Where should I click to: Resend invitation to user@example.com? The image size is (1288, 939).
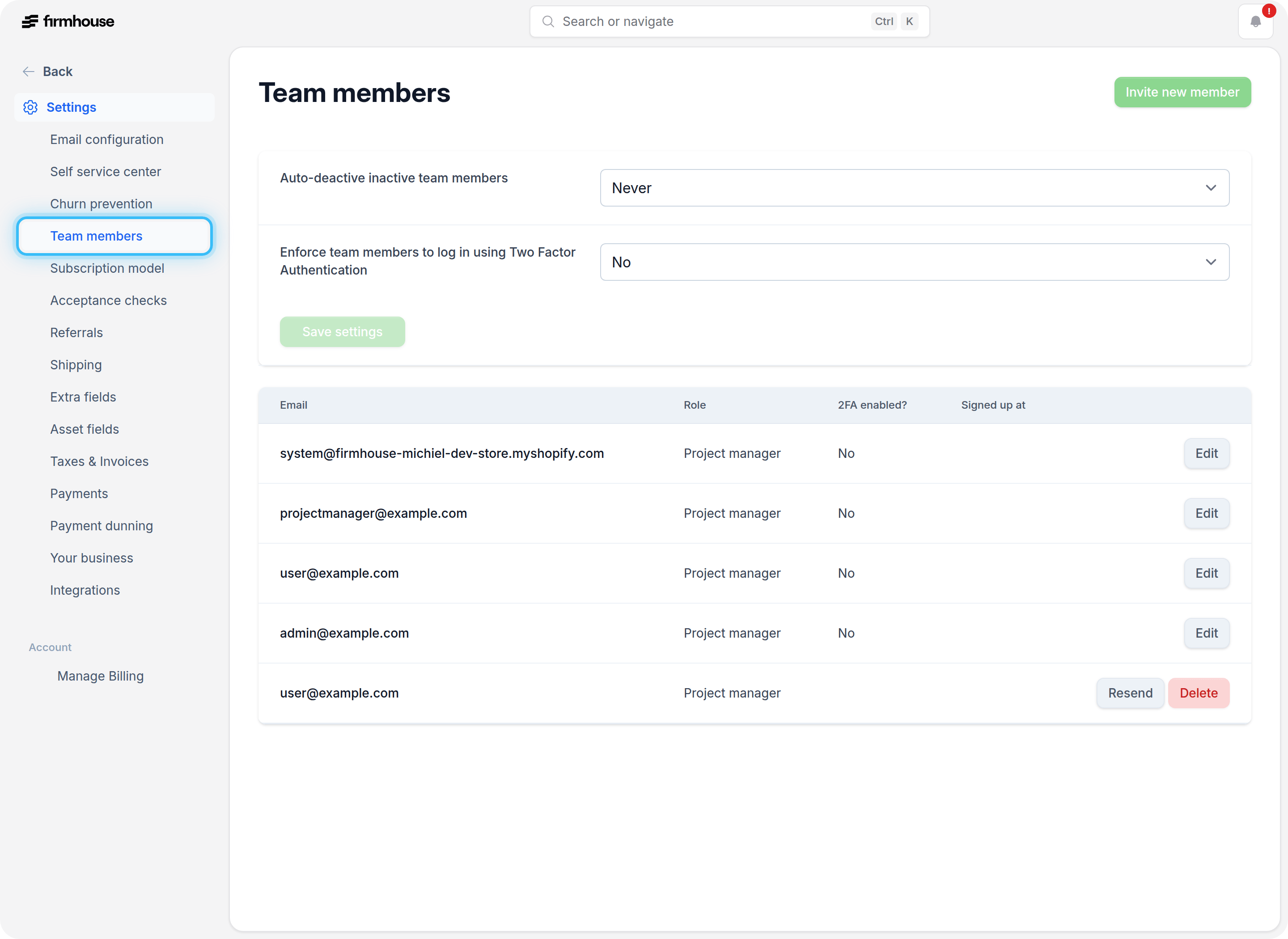(x=1130, y=694)
